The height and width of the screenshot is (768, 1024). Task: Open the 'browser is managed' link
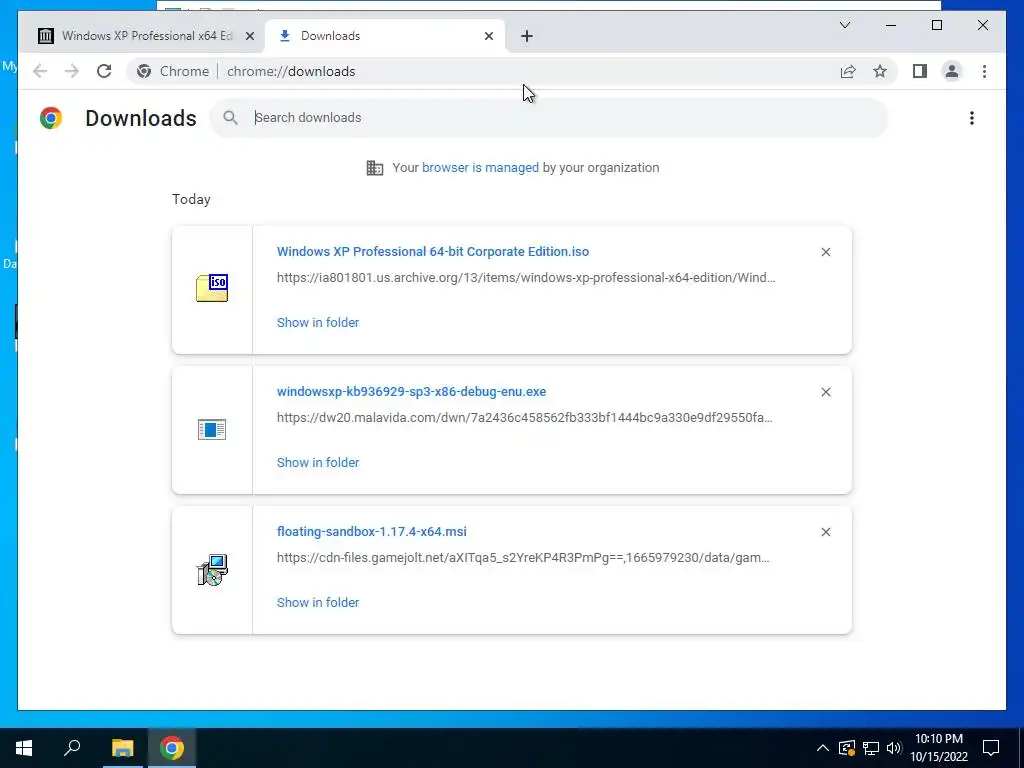tap(481, 168)
